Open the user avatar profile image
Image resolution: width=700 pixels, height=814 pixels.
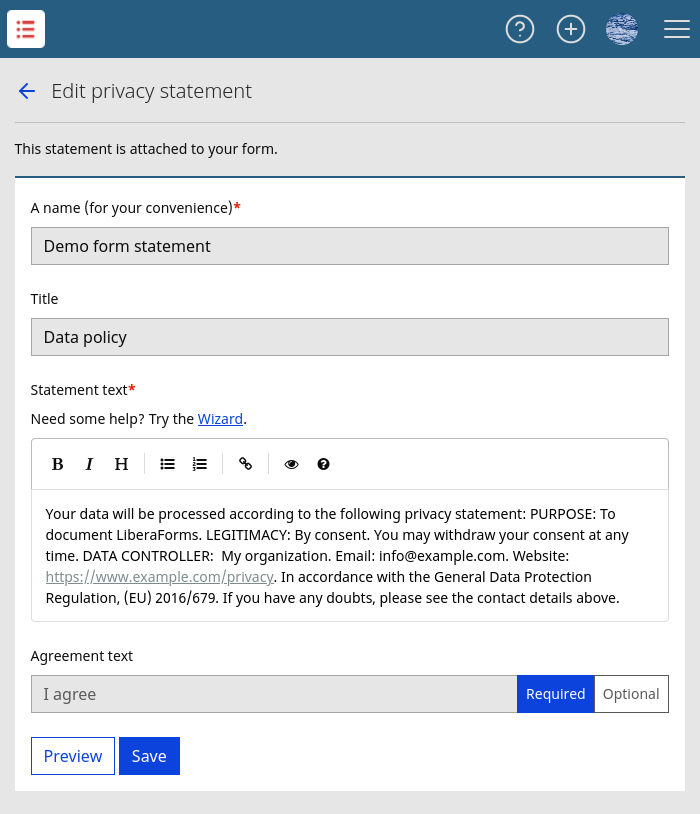(622, 29)
